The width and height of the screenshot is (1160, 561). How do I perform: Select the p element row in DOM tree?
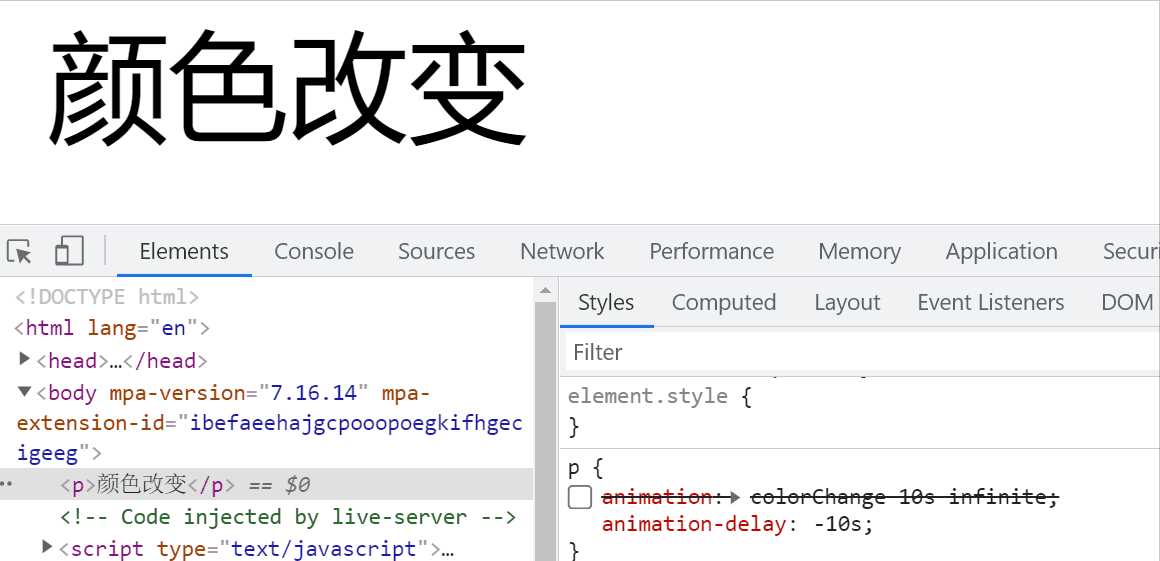coord(266,485)
